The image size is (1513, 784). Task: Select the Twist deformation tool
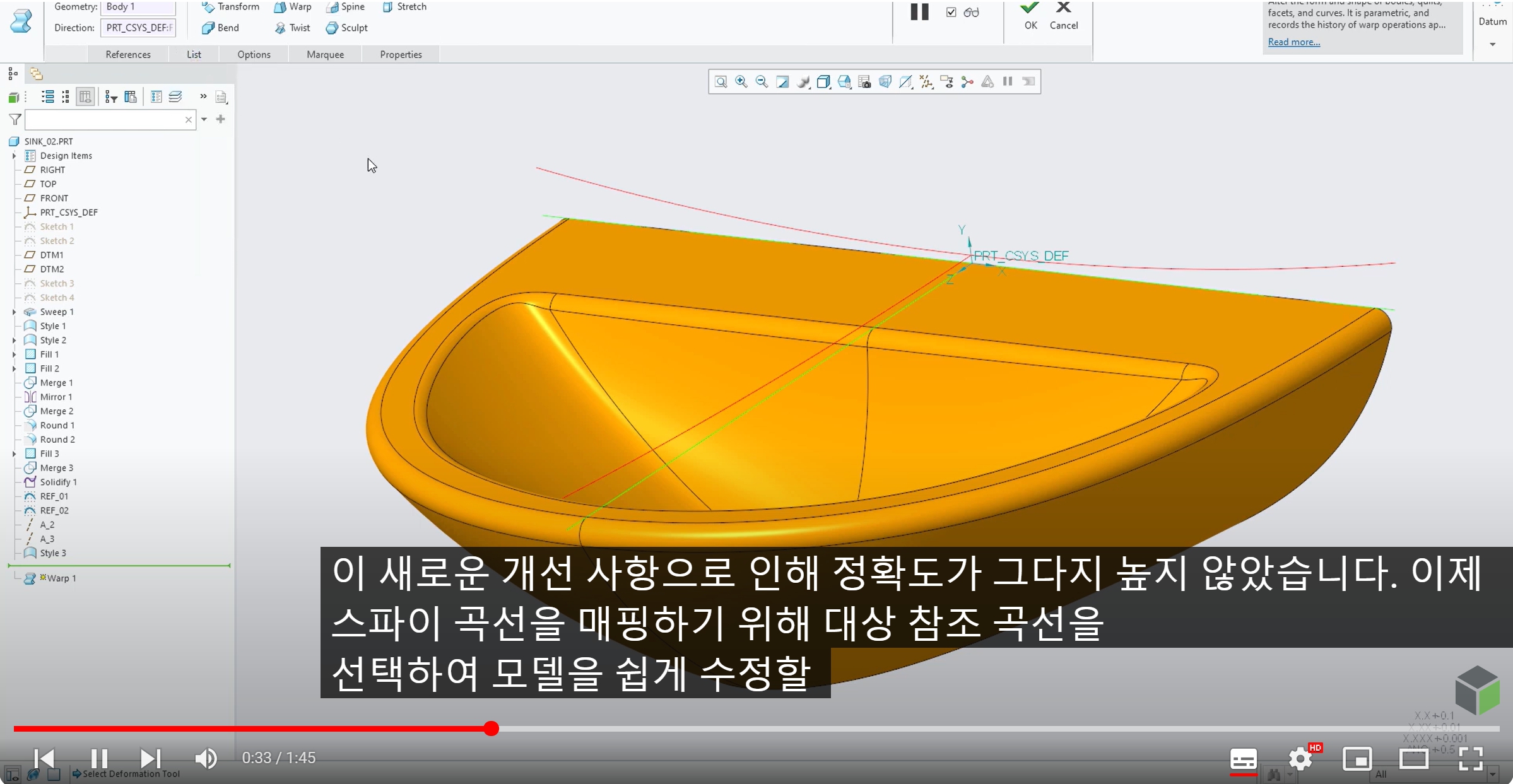[292, 28]
